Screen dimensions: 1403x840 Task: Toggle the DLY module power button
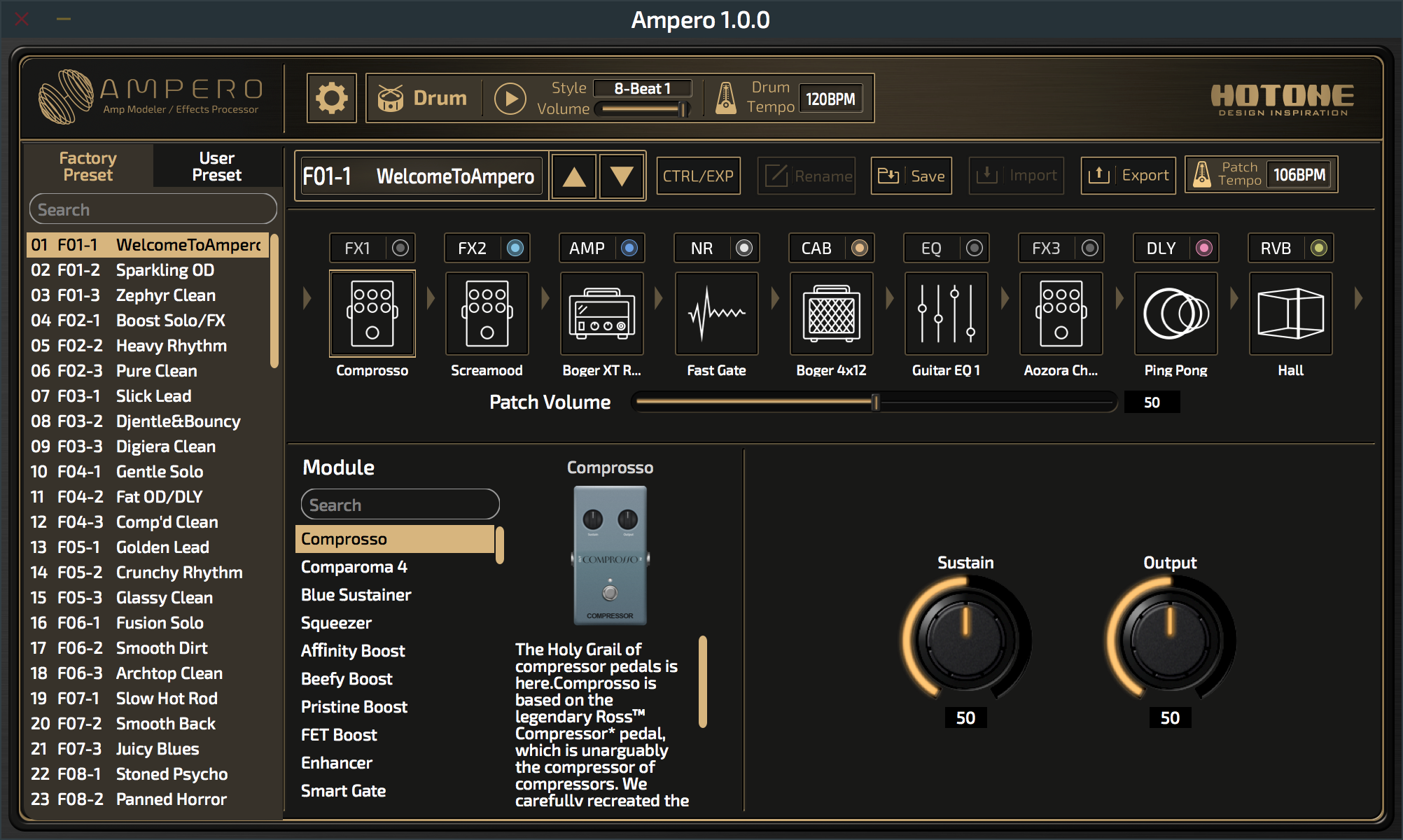pyautogui.click(x=1203, y=248)
